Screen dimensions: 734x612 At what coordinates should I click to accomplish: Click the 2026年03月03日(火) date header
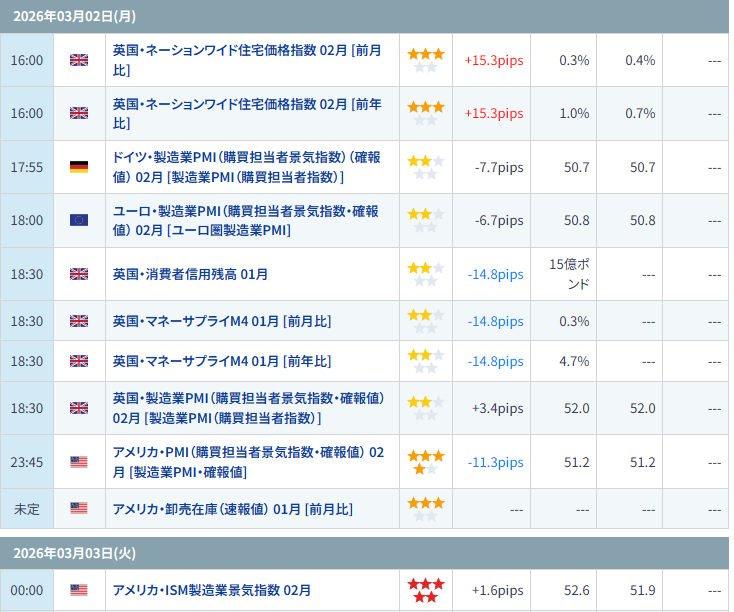(x=66, y=553)
